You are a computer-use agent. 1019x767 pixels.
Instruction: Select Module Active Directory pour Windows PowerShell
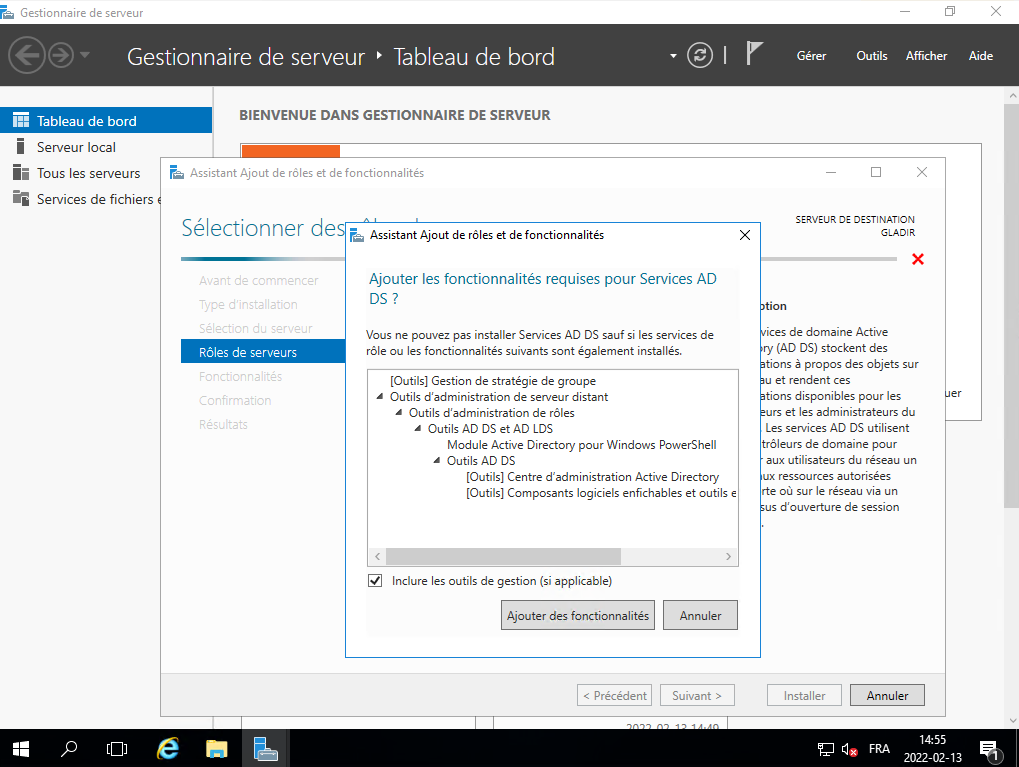pos(582,445)
